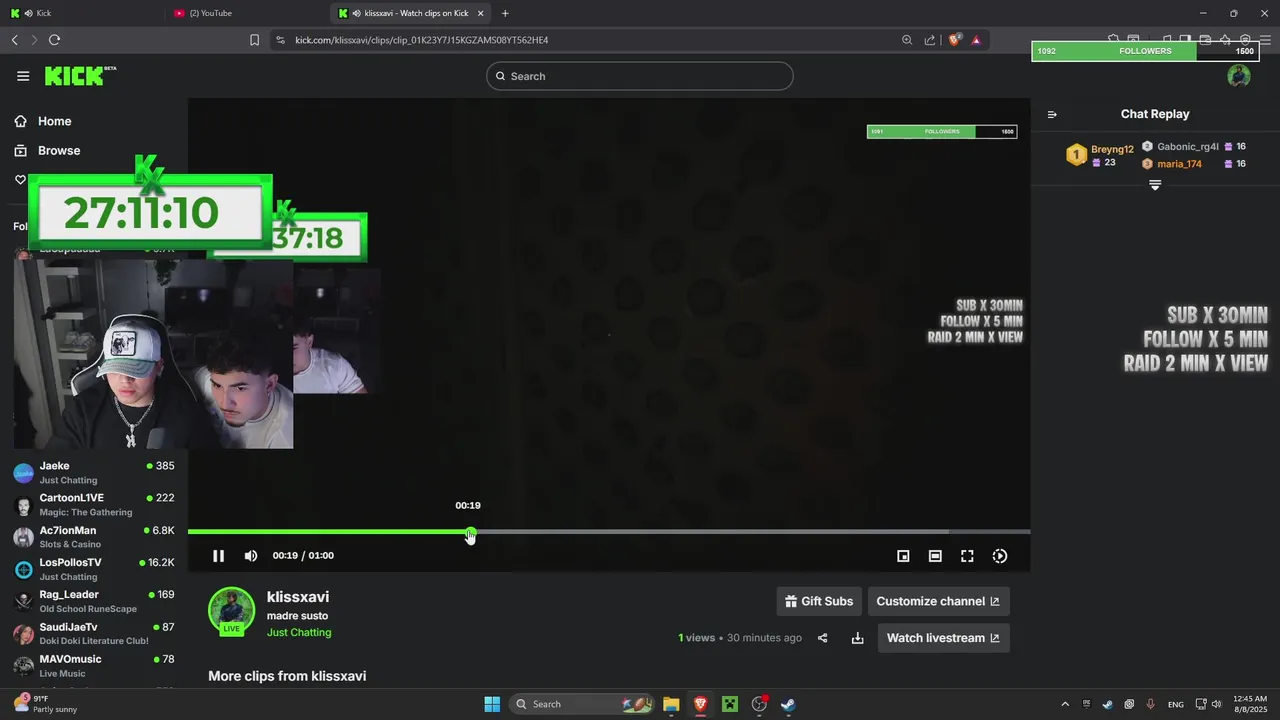Reload the browser page

tap(54, 40)
